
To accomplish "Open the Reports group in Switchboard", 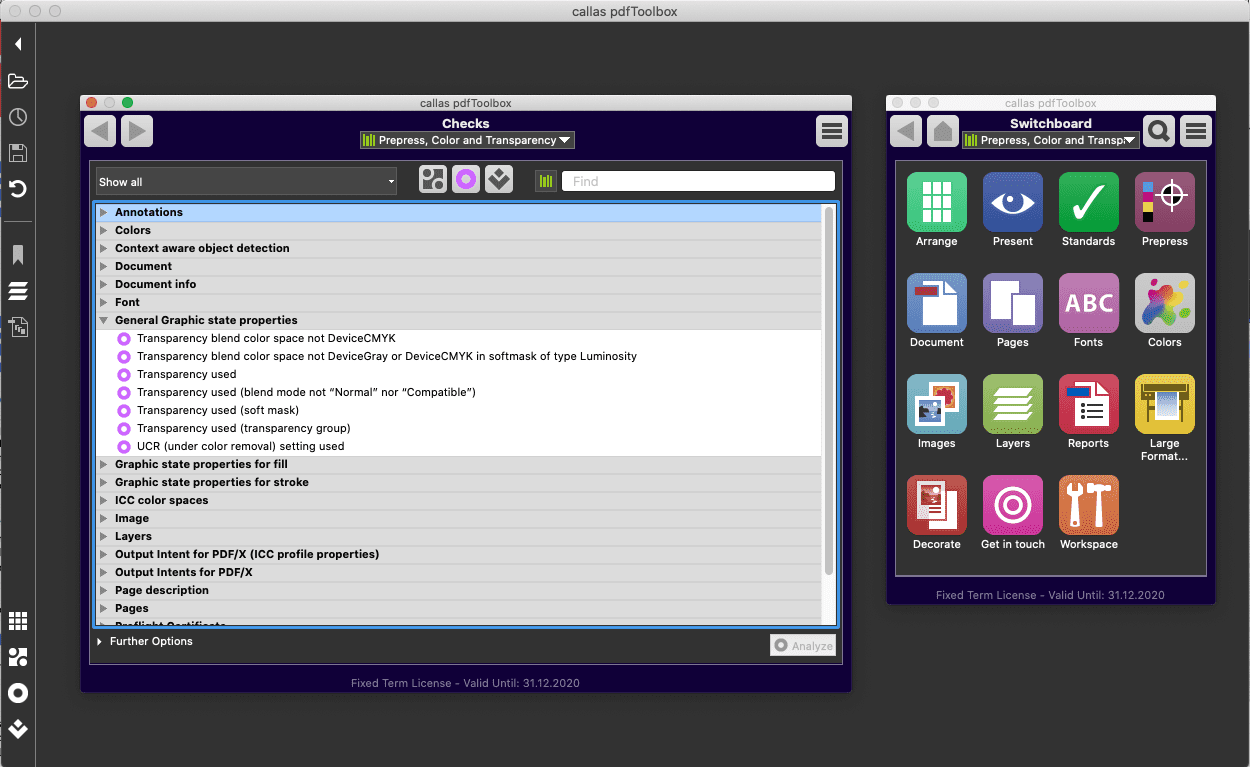I will pos(1088,404).
